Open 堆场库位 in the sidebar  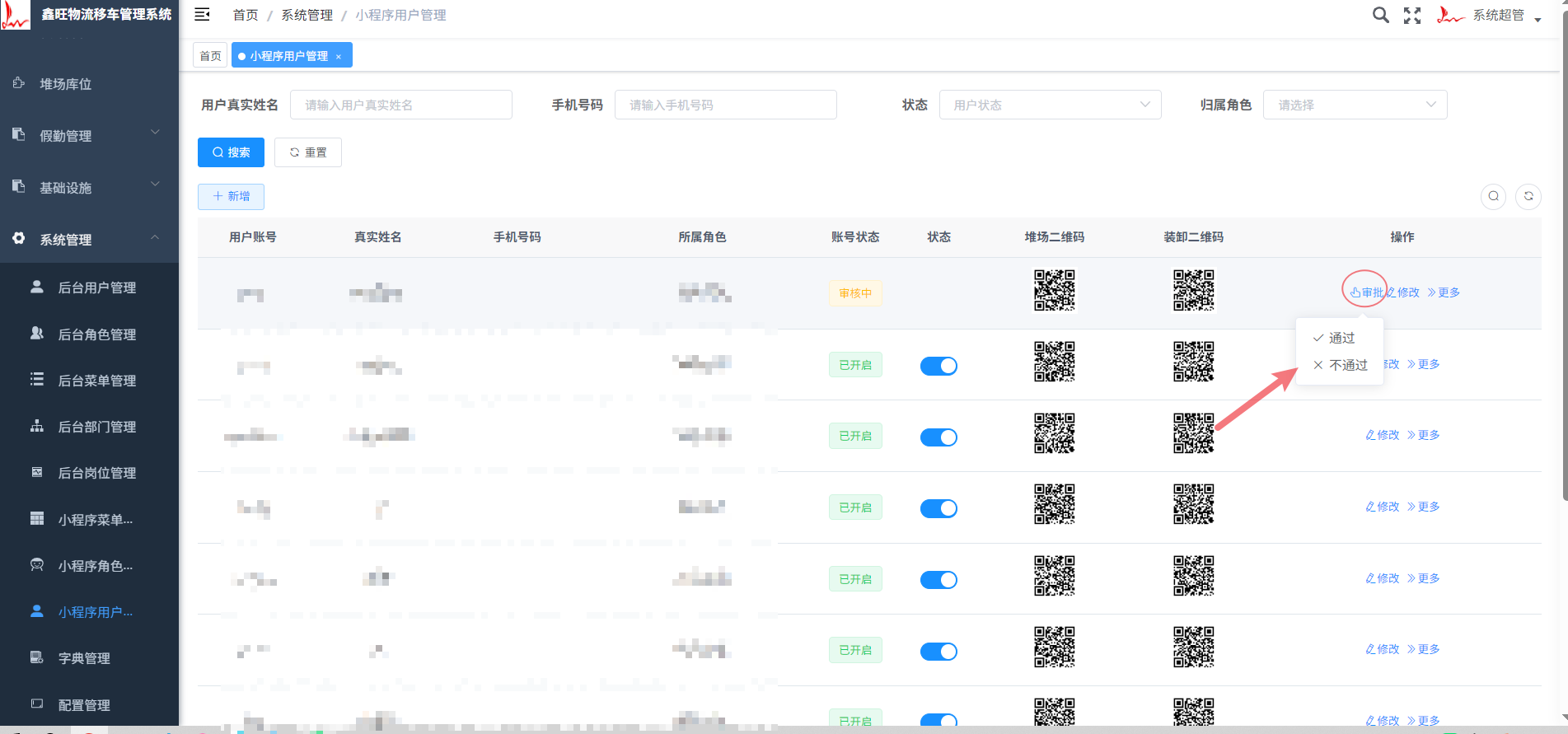coord(89,84)
